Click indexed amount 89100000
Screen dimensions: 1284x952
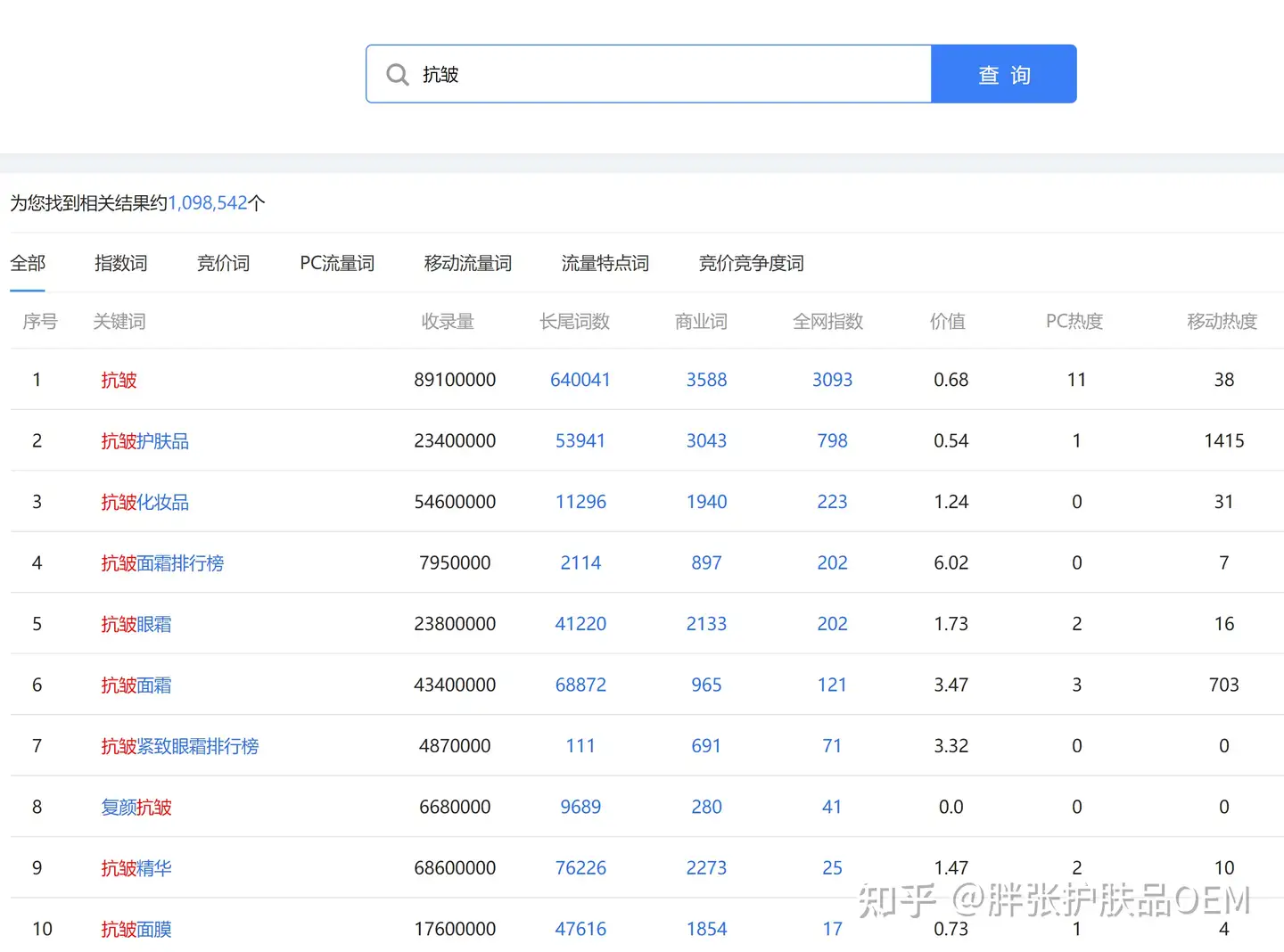pyautogui.click(x=455, y=380)
